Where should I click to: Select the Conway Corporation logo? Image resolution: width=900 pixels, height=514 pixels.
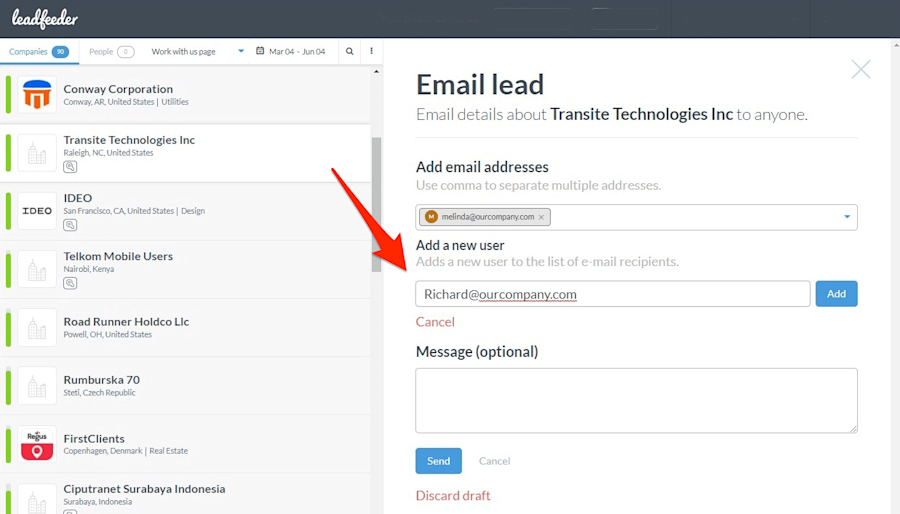coord(37,94)
